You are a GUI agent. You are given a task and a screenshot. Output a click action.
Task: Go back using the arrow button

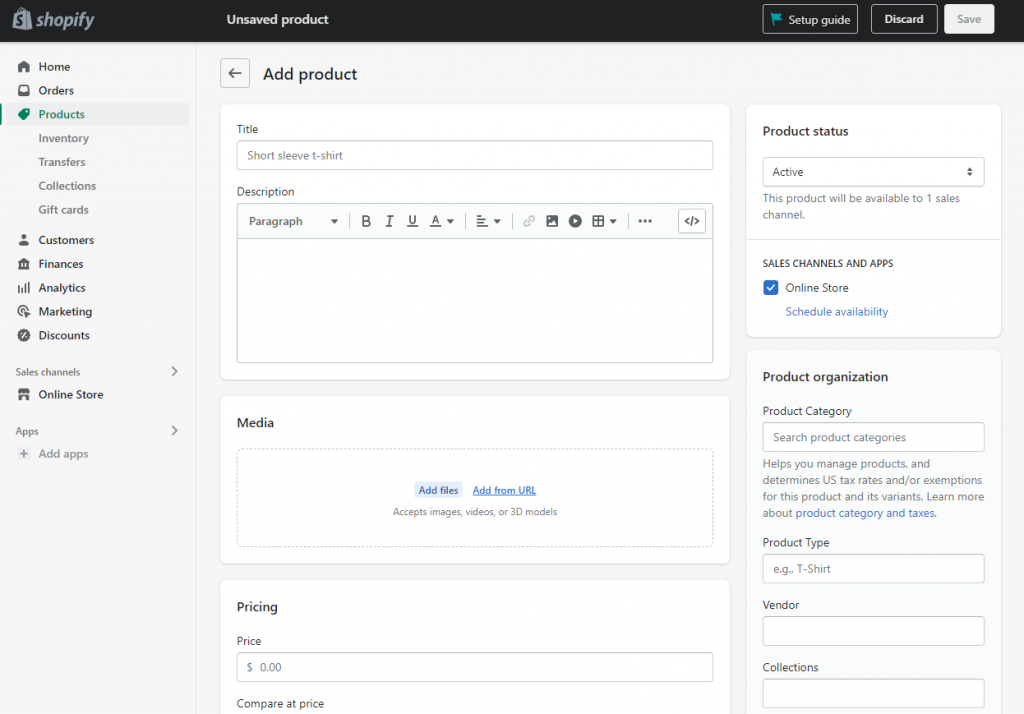(235, 73)
